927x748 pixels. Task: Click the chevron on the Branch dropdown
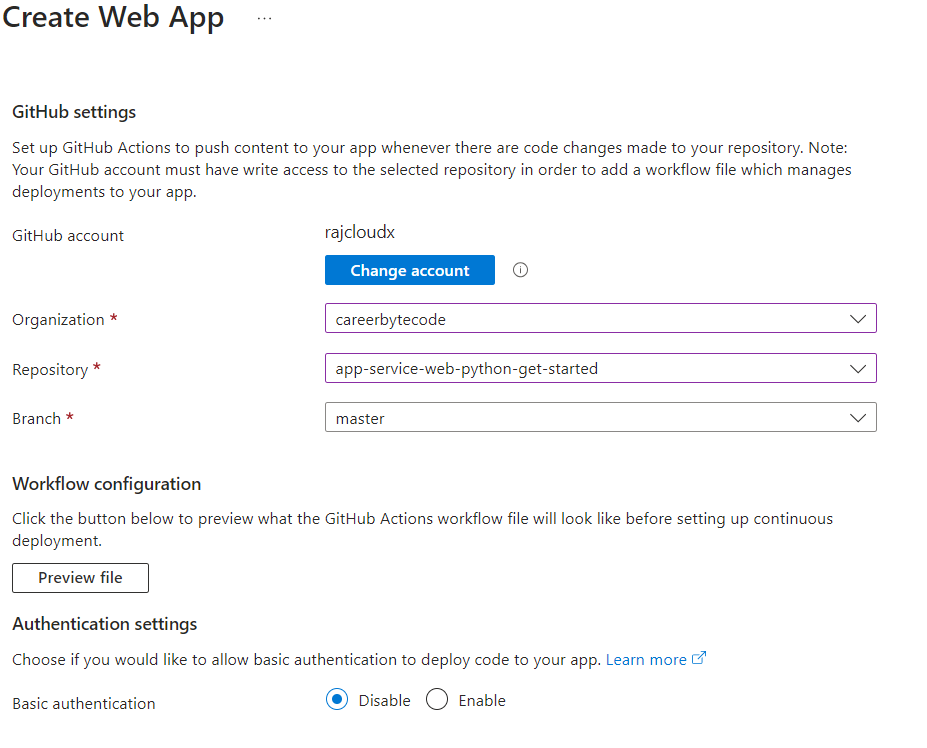[858, 417]
